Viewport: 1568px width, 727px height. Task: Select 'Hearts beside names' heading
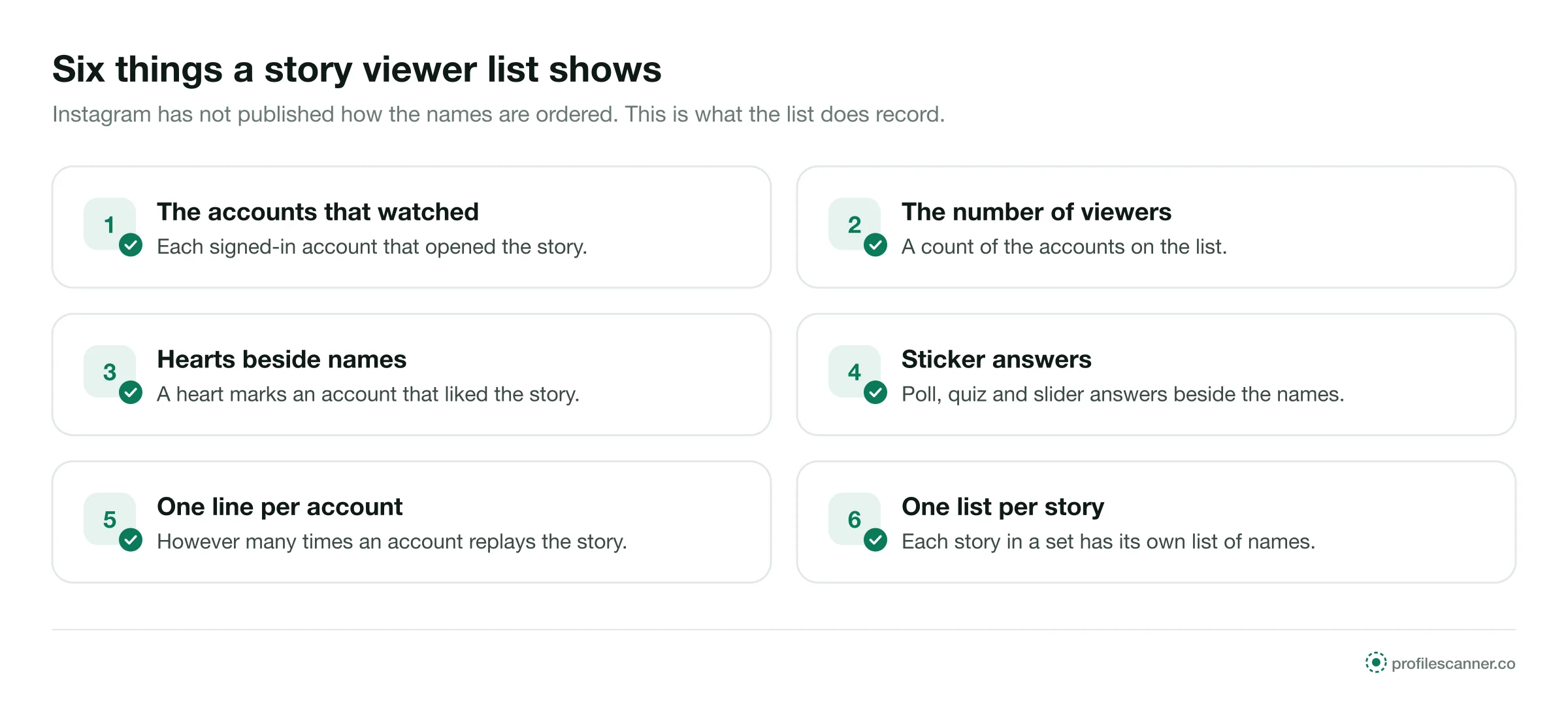coord(282,360)
